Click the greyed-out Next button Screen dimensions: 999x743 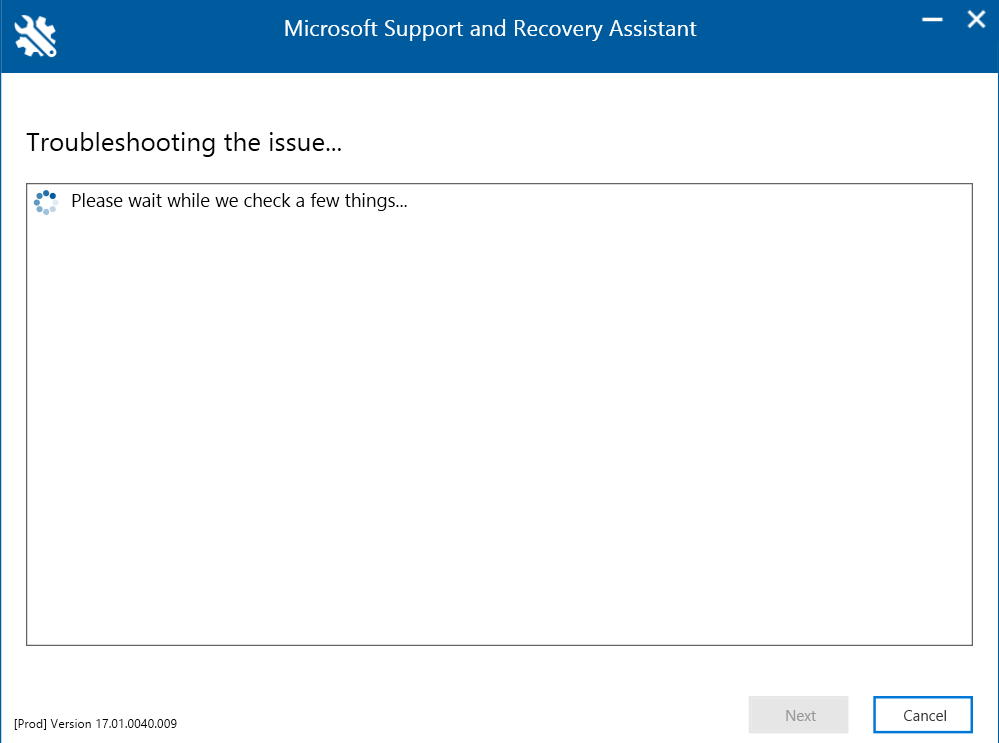click(x=798, y=715)
